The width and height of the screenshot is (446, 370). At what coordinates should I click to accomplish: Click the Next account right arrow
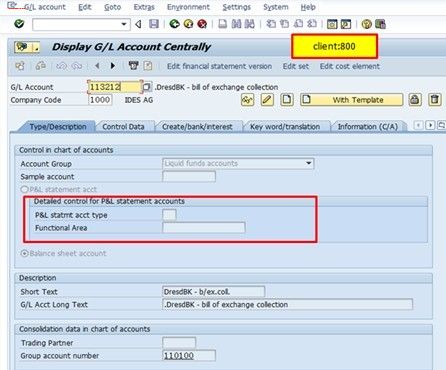tap(113, 66)
